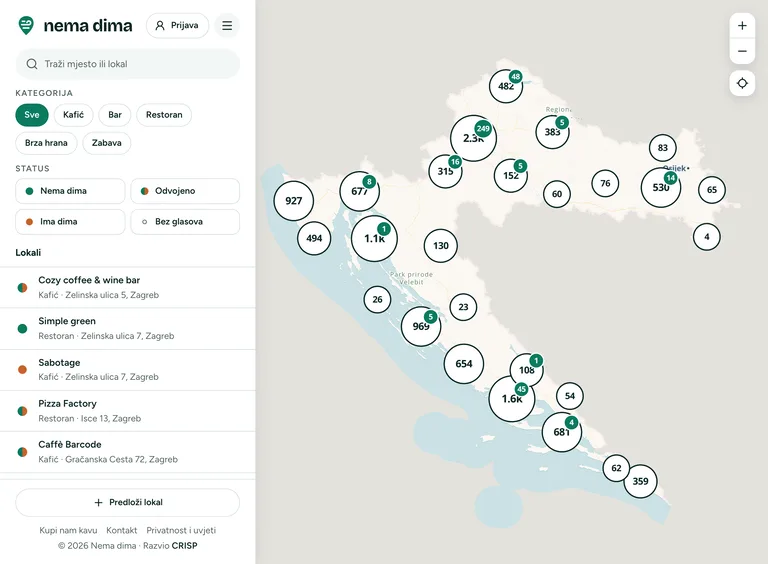This screenshot has width=768, height=564.
Task: Click the 2.3k map cluster
Action: 473,139
